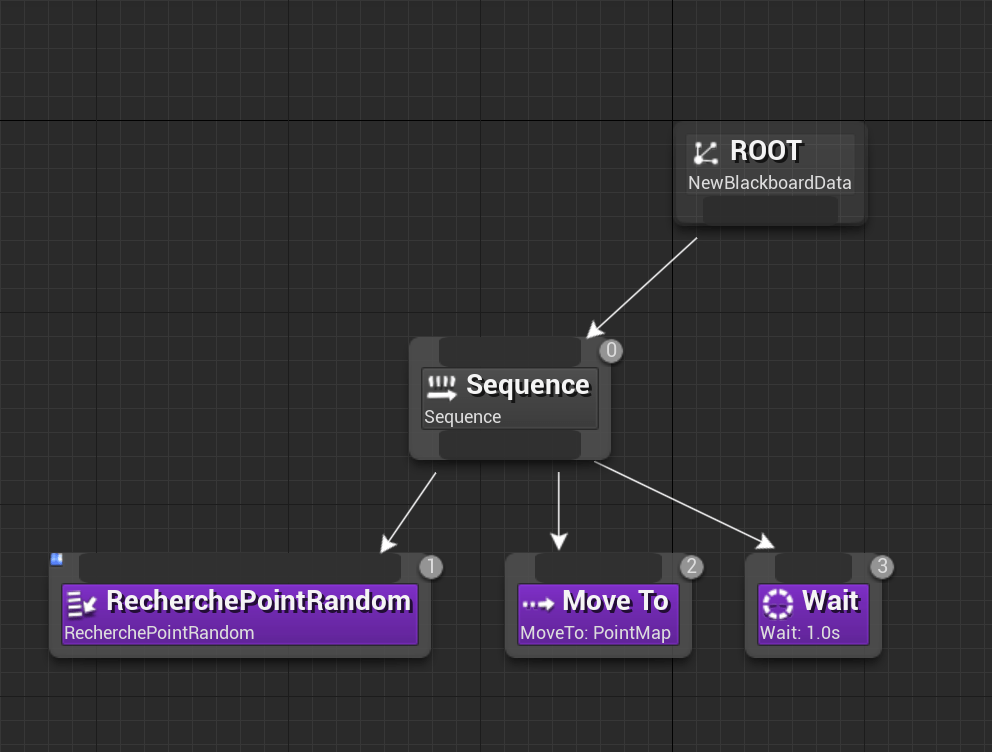Screen dimensions: 992x752
Task: Click execution index badge 3 on Wait
Action: tap(881, 567)
